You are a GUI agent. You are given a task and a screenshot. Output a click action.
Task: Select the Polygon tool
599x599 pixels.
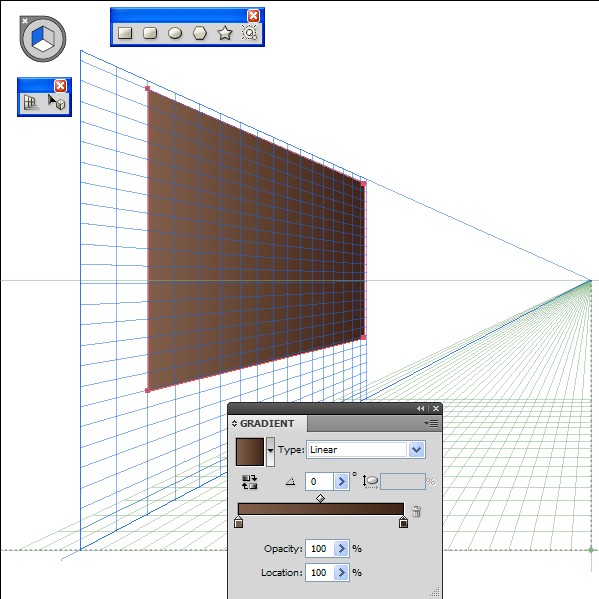pyautogui.click(x=200, y=33)
